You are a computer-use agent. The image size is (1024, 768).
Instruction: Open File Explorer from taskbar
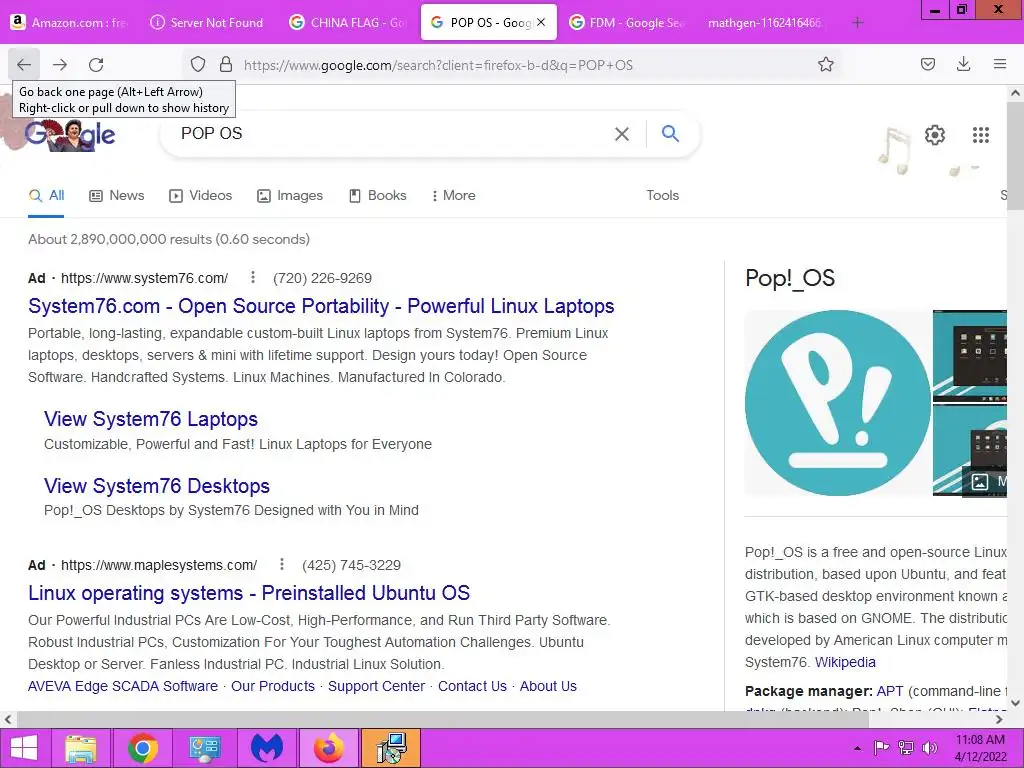click(x=80, y=748)
